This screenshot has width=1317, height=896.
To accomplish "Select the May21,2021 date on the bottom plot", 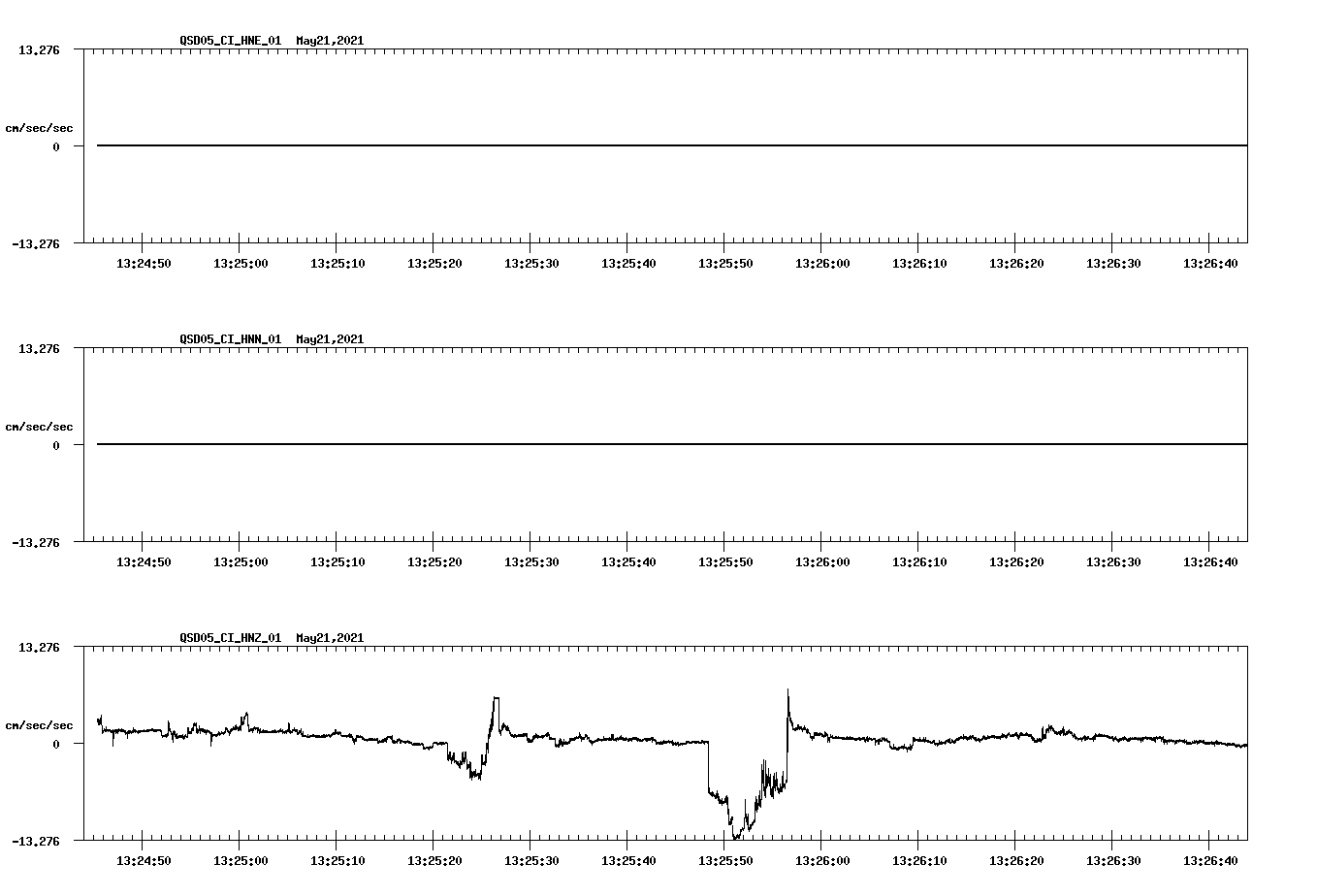I will [x=329, y=638].
